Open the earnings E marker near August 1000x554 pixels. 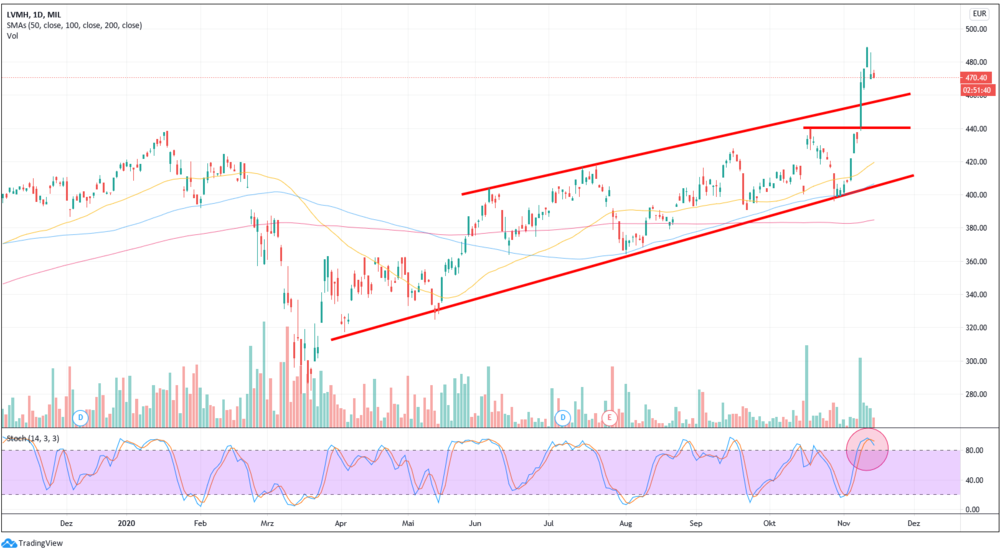tap(610, 418)
